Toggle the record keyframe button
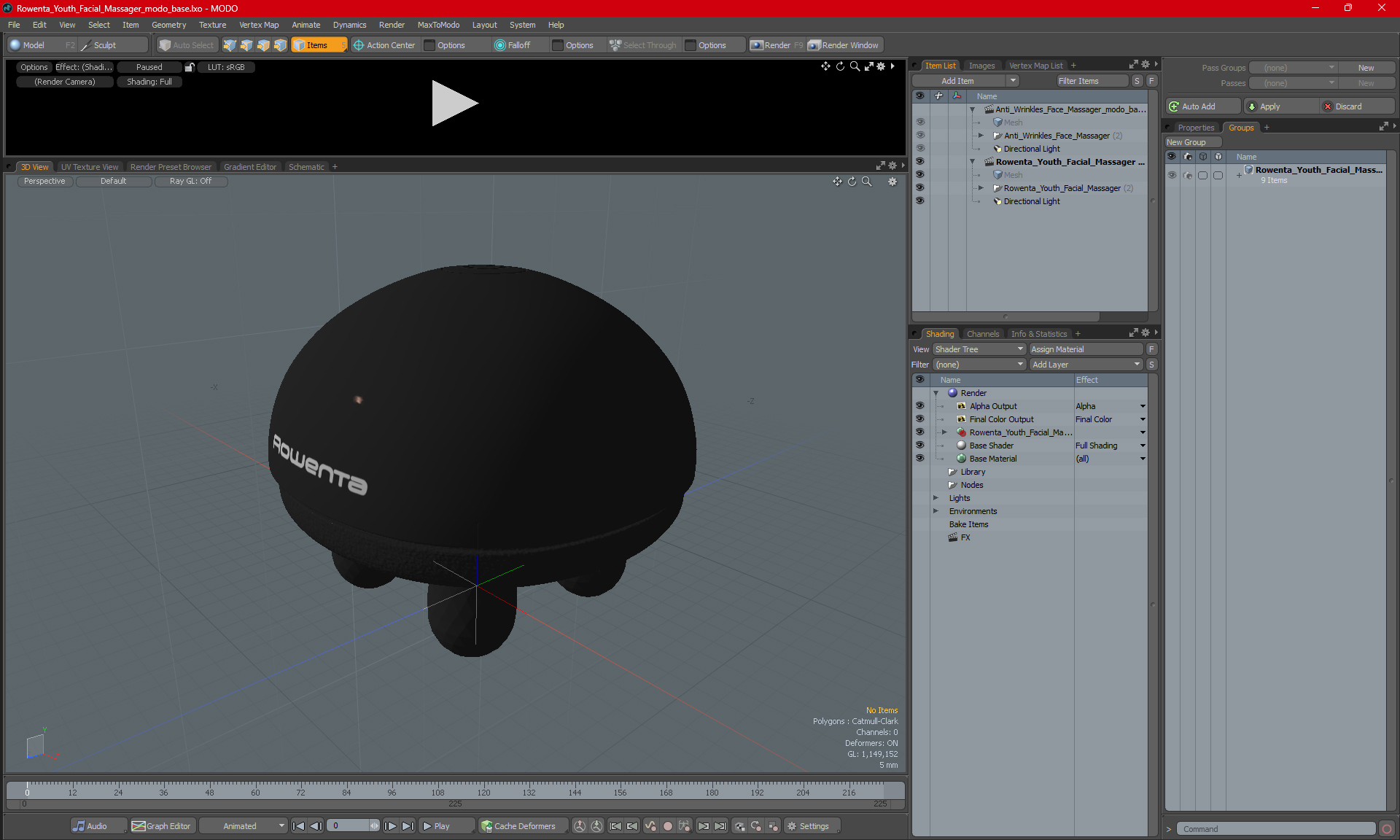 point(667,826)
